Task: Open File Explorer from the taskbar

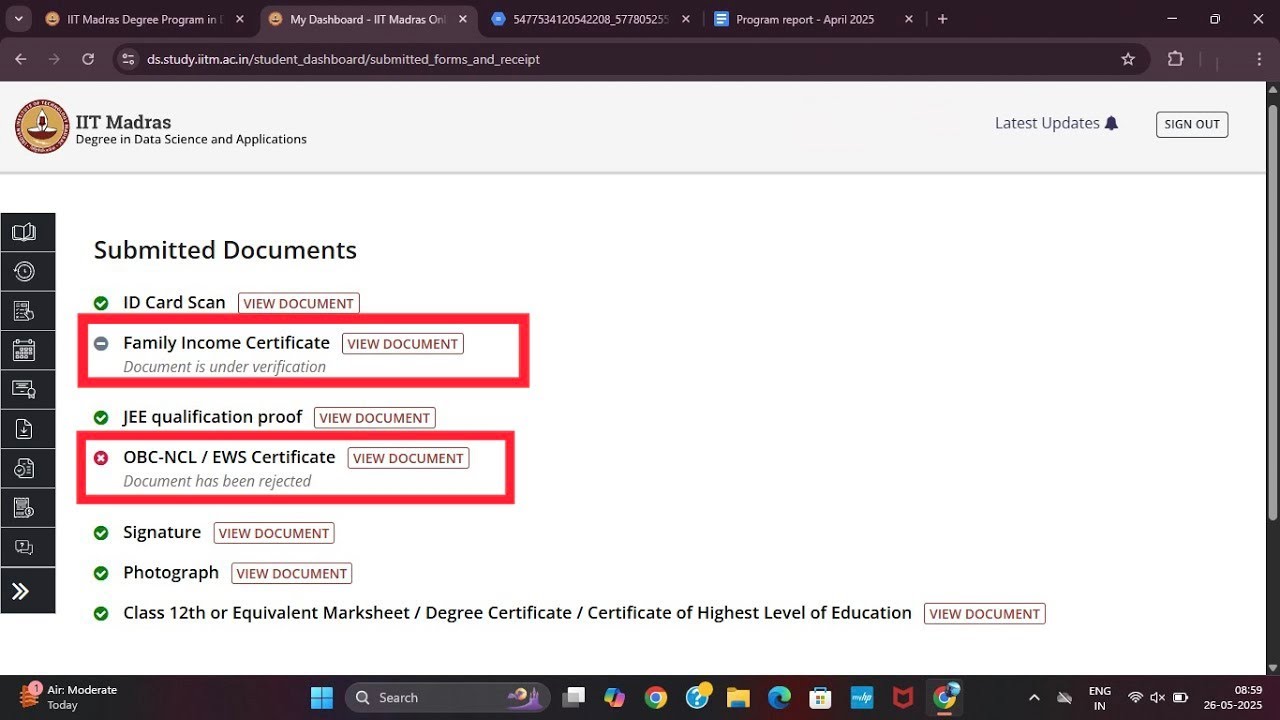Action: (x=738, y=697)
